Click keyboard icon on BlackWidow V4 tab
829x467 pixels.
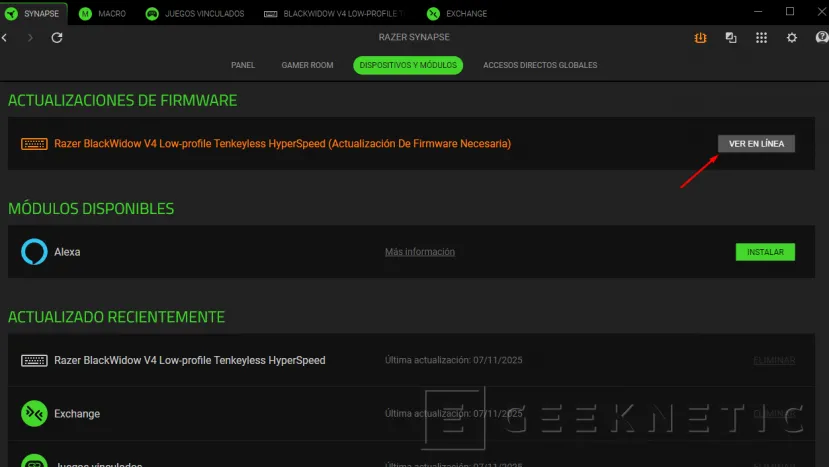[271, 14]
